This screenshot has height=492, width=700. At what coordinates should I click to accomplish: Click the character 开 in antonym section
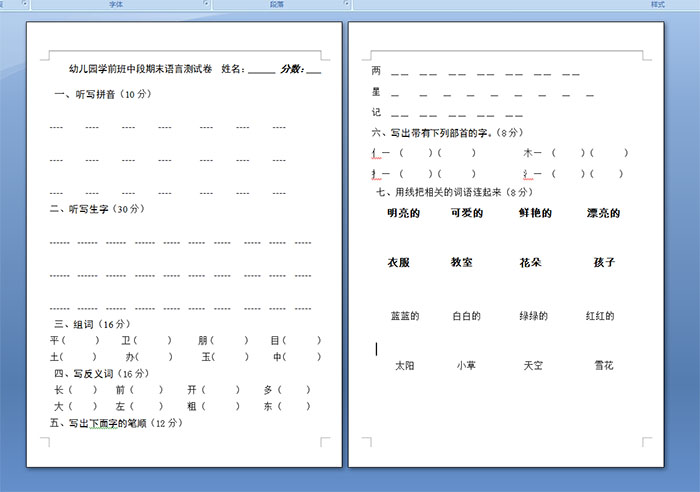[x=192, y=390]
